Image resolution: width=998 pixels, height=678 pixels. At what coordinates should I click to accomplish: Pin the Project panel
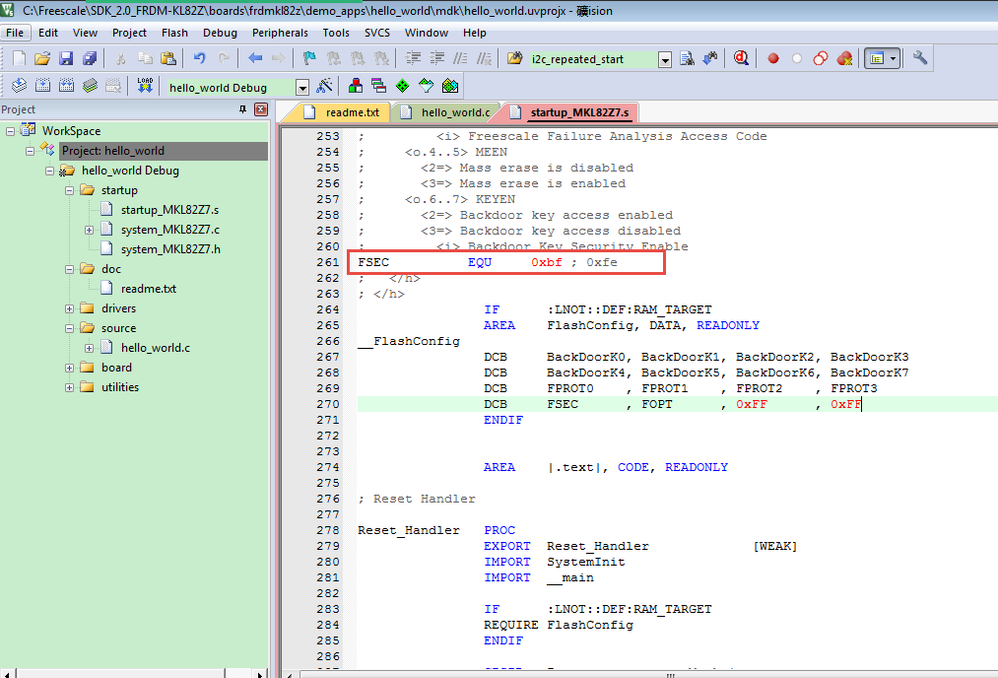click(x=242, y=109)
